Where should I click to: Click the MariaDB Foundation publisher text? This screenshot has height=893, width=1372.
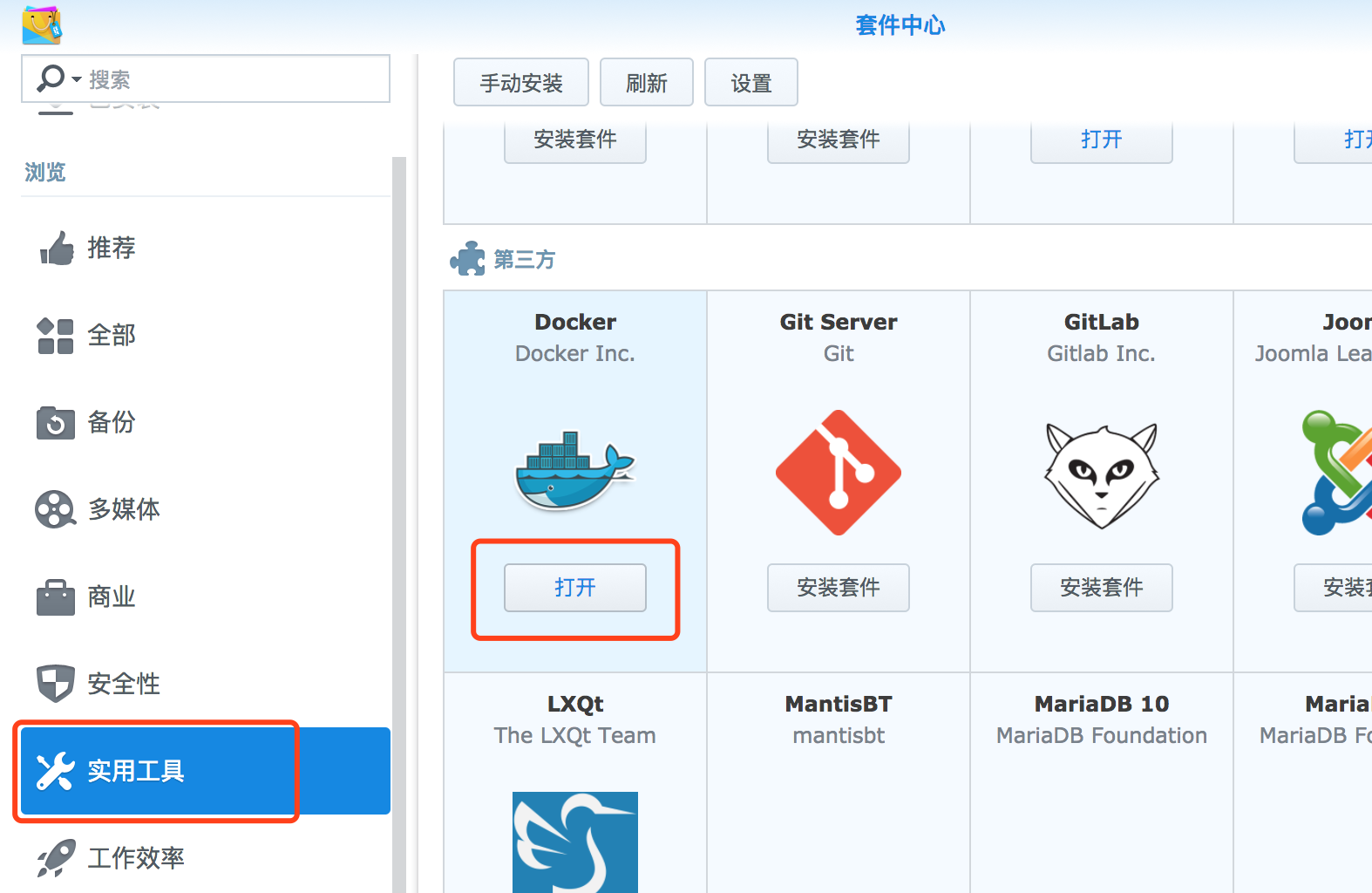1102,735
